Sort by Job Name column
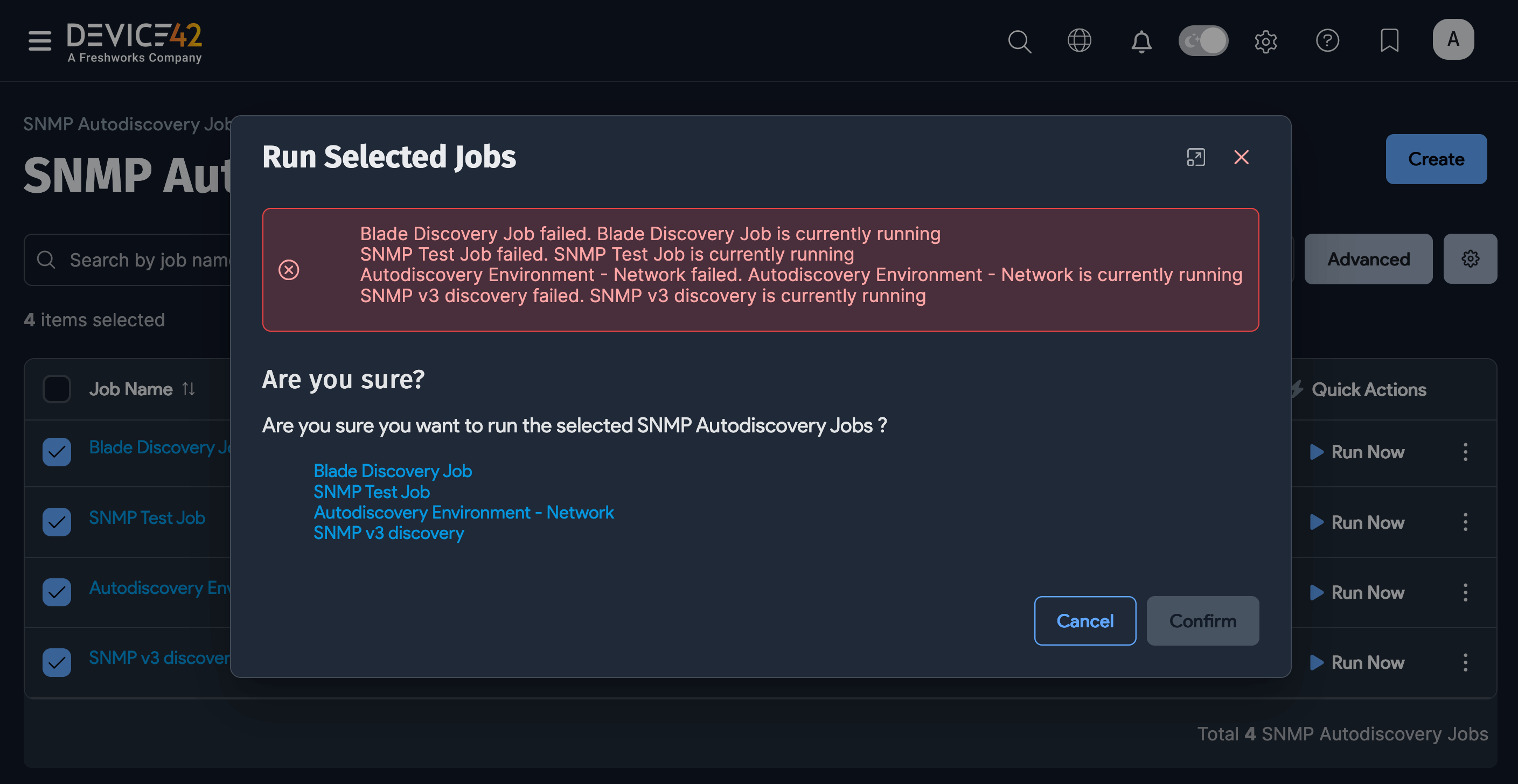This screenshot has height=784, width=1518. click(x=188, y=389)
